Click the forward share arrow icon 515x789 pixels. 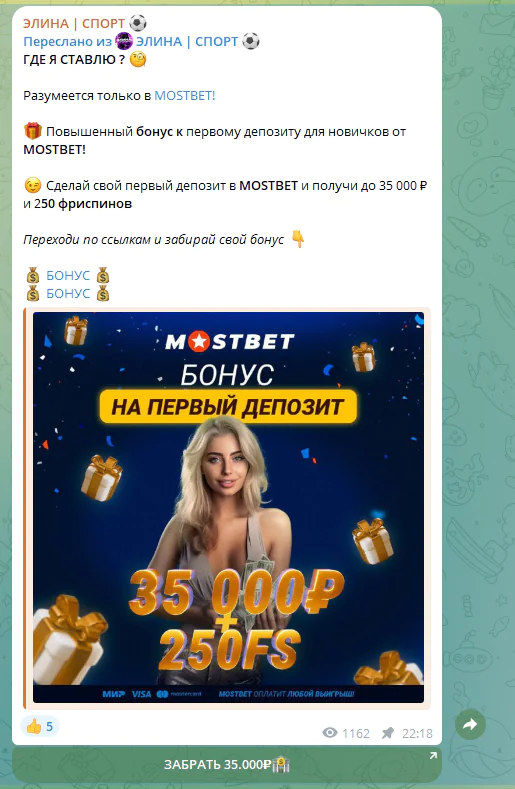pyautogui.click(x=470, y=725)
